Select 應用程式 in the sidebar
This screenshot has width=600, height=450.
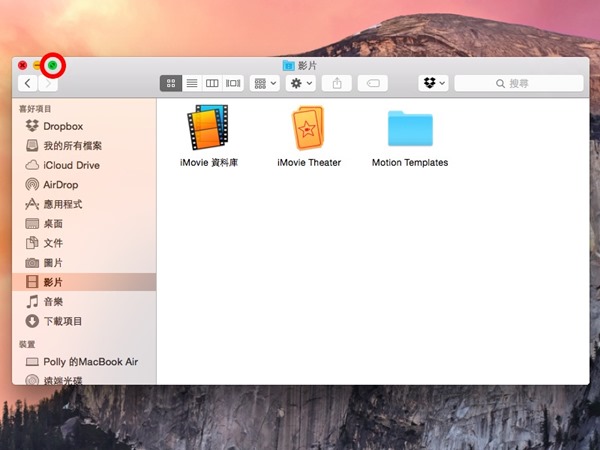[62, 204]
